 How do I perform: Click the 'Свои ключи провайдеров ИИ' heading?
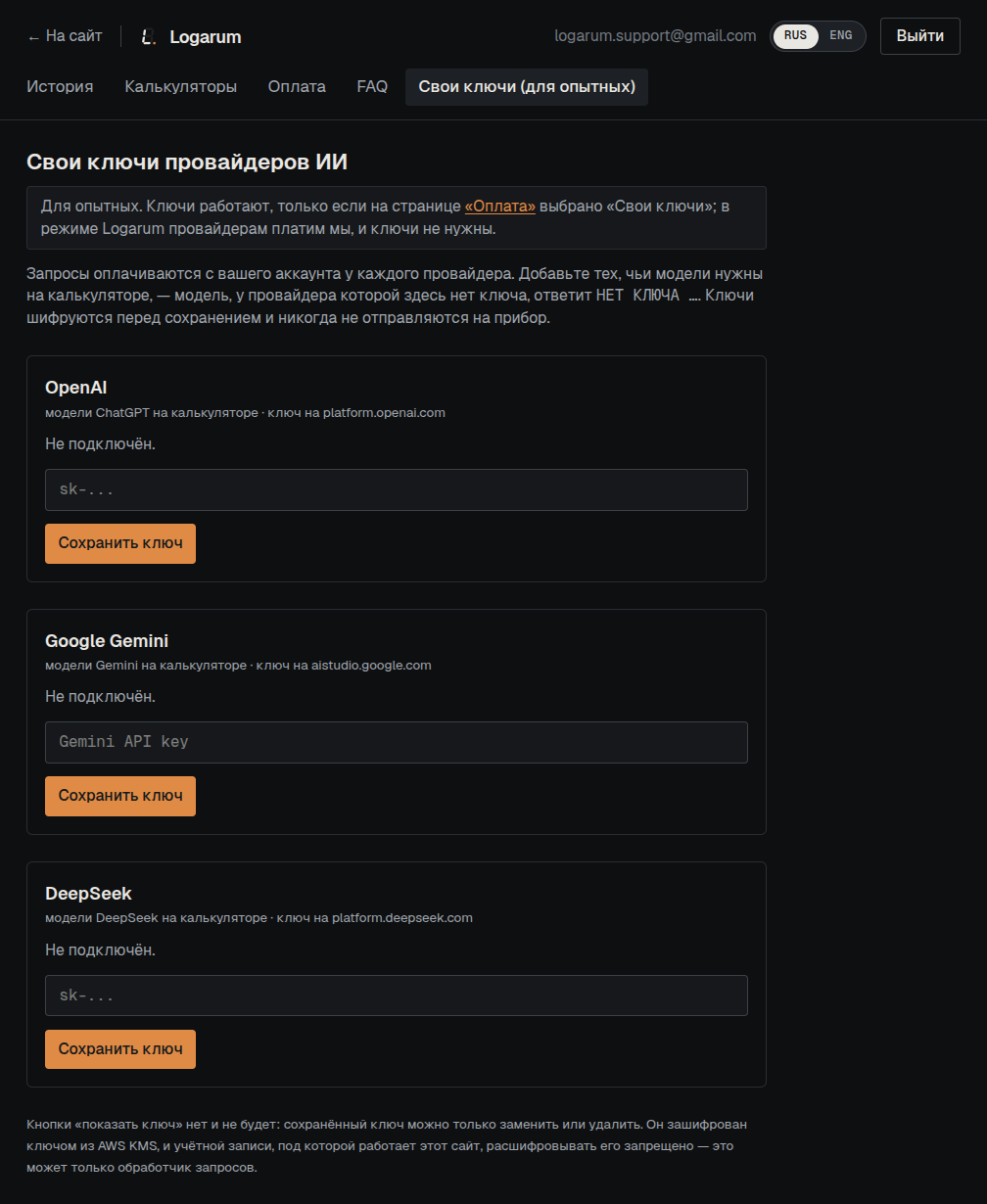point(187,161)
